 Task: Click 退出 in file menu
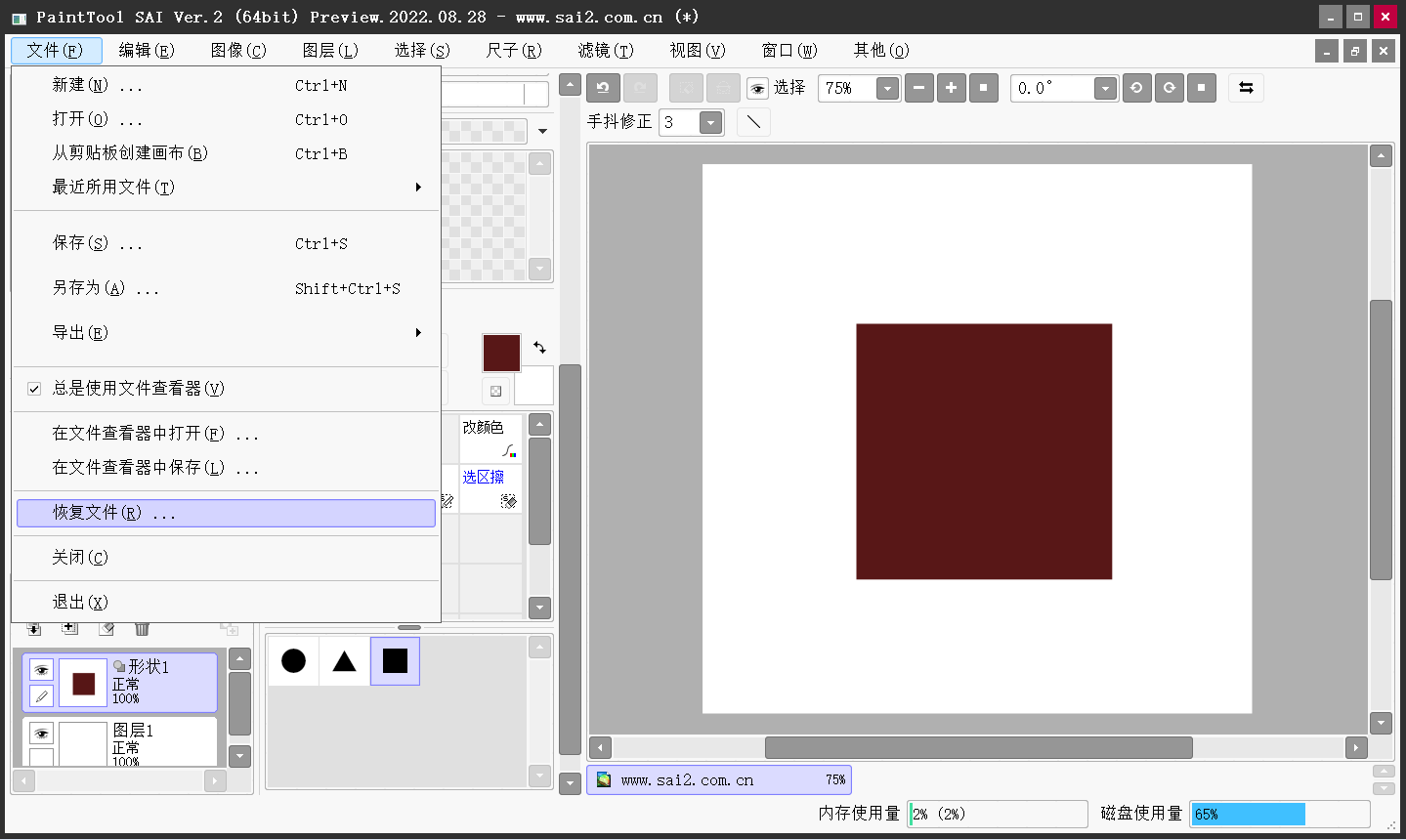(226, 603)
